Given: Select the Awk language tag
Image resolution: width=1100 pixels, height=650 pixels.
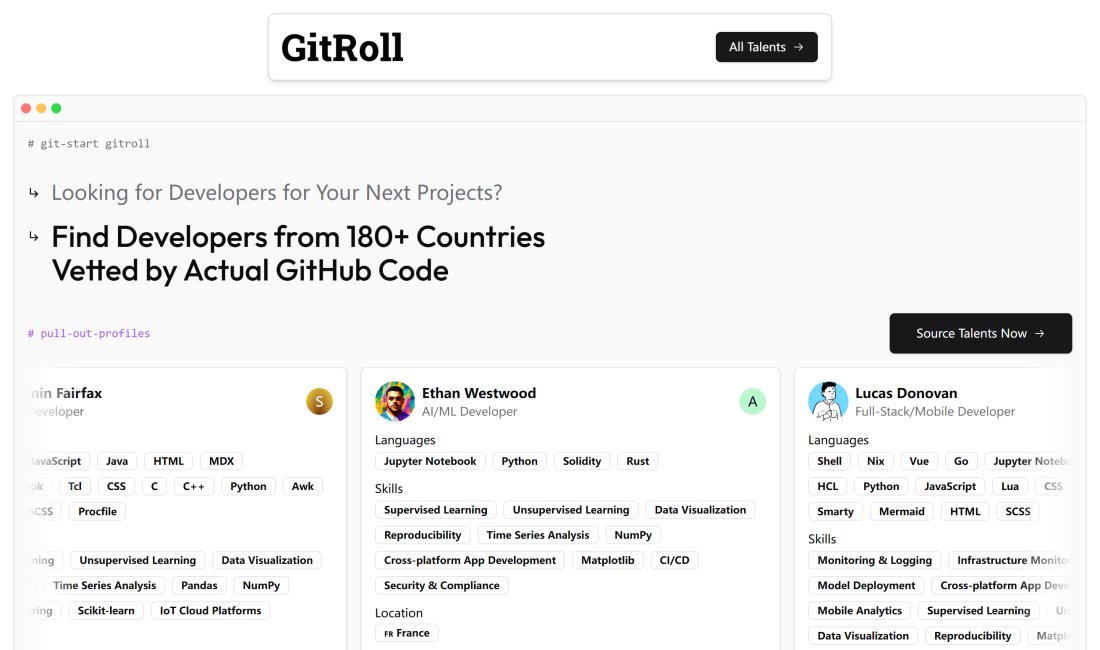Looking at the screenshot, I should [303, 487].
